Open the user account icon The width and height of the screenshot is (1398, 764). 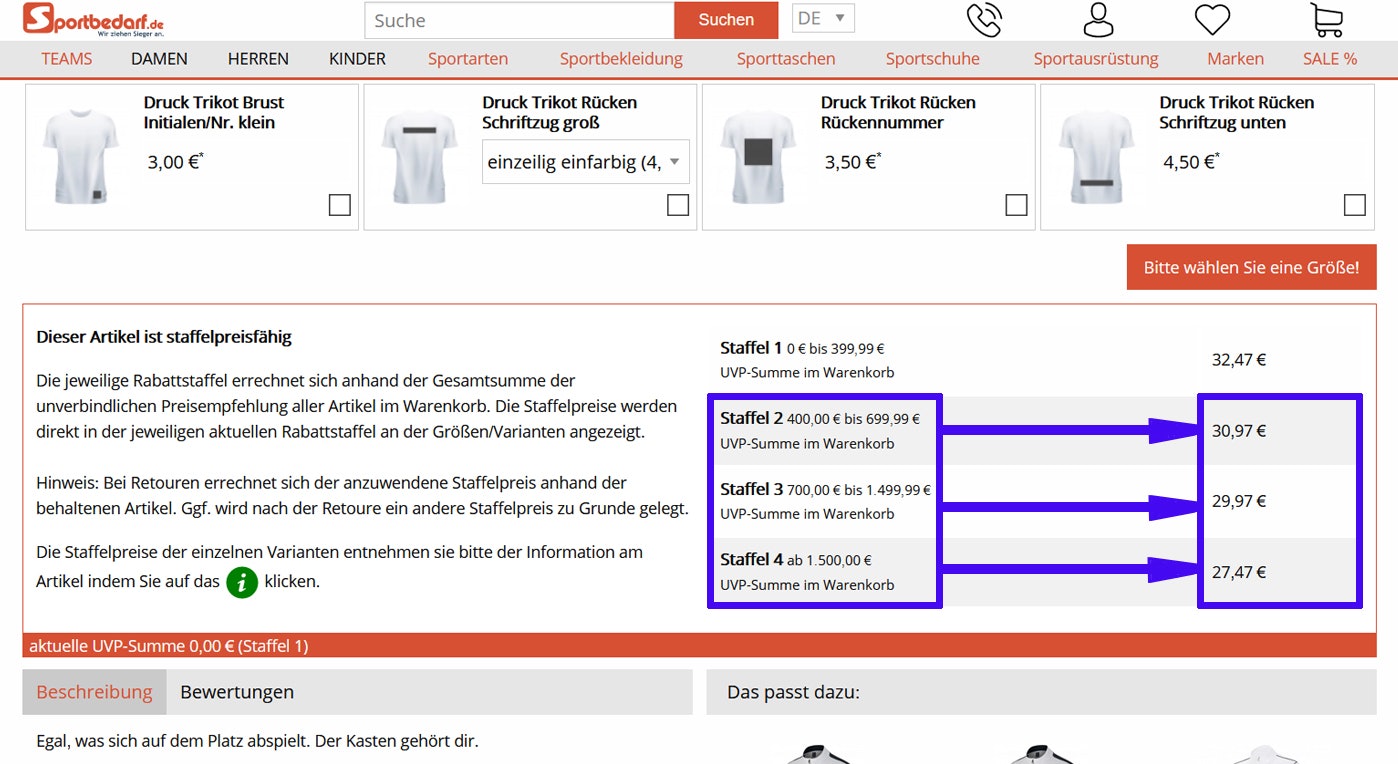[x=1097, y=19]
